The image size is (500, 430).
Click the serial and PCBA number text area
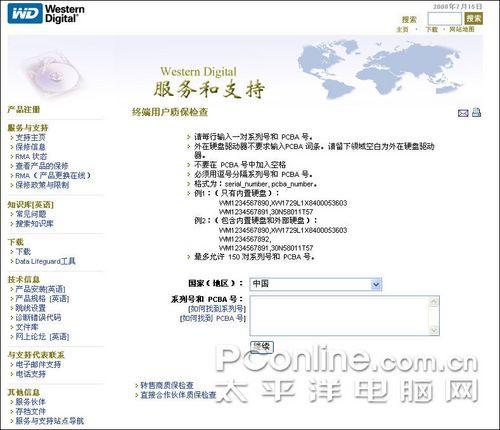pos(344,316)
